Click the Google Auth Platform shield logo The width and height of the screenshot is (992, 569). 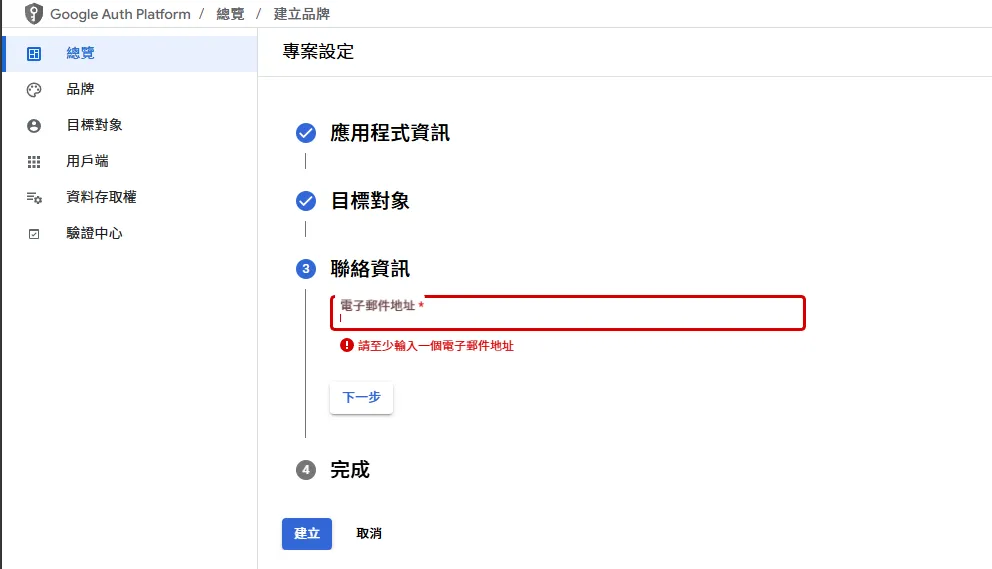34,13
